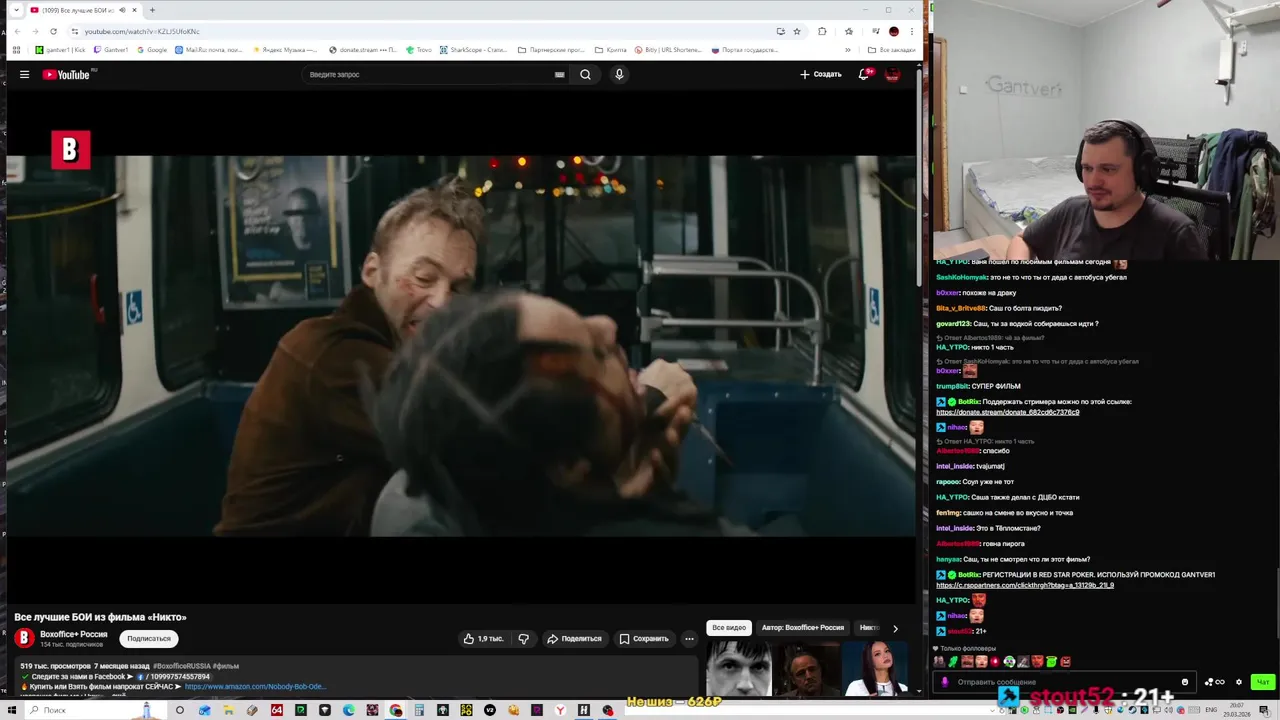Click the #BoxofficeRUSSIA hashtag
Viewport: 1280px width, 720px height.
click(182, 666)
